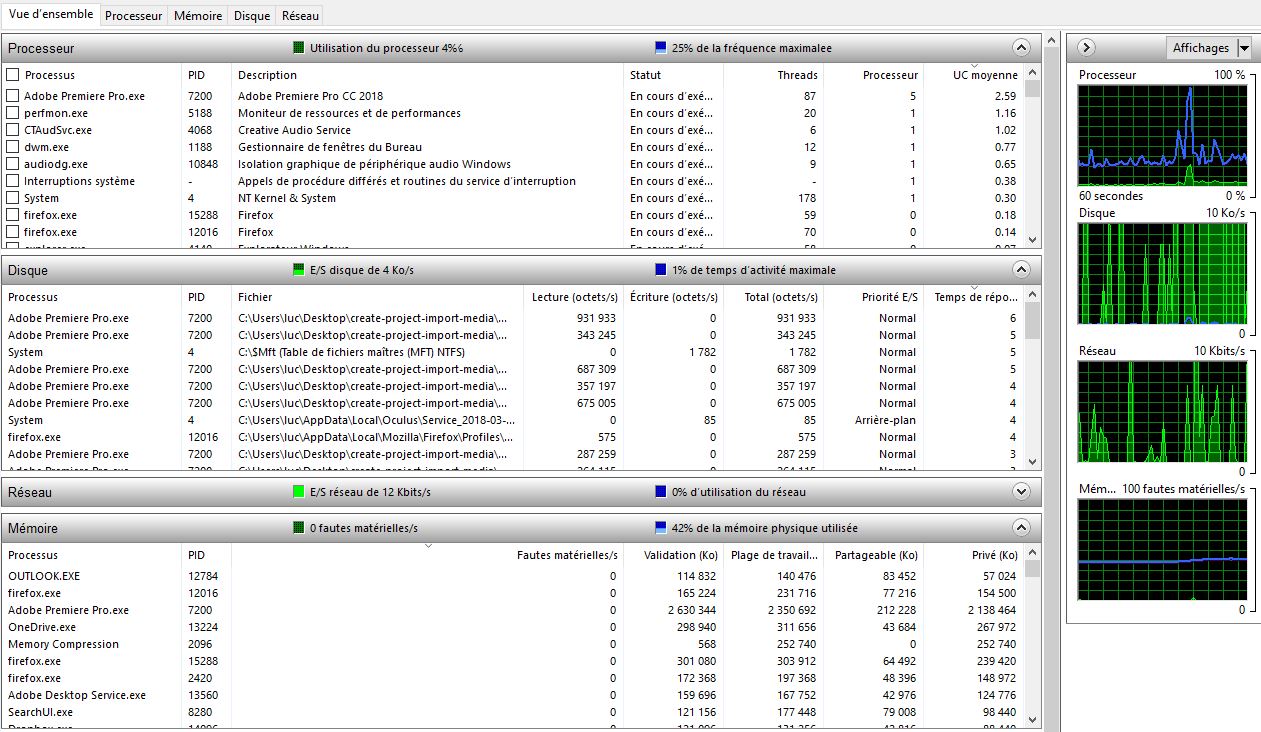Click the Description column header
The image size is (1261, 732).
click(x=427, y=75)
